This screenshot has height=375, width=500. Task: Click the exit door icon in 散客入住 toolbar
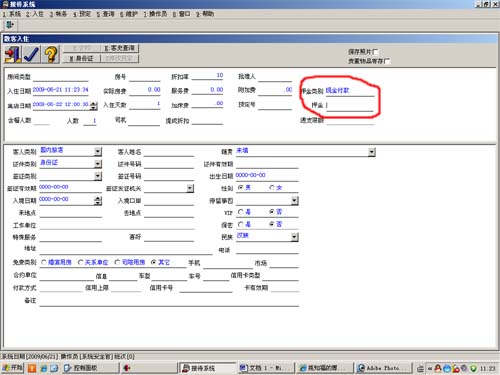[x=13, y=54]
